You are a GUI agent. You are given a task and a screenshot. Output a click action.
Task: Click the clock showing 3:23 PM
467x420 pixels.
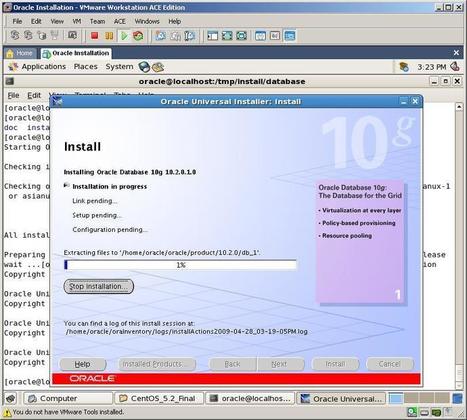pos(431,67)
